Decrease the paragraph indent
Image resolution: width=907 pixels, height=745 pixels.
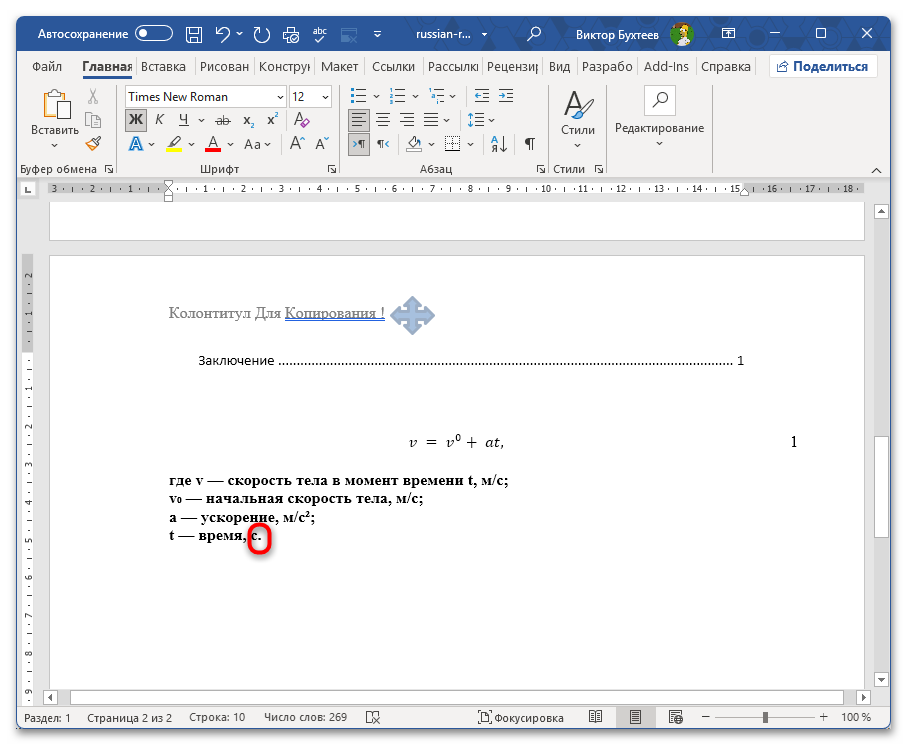pos(482,95)
